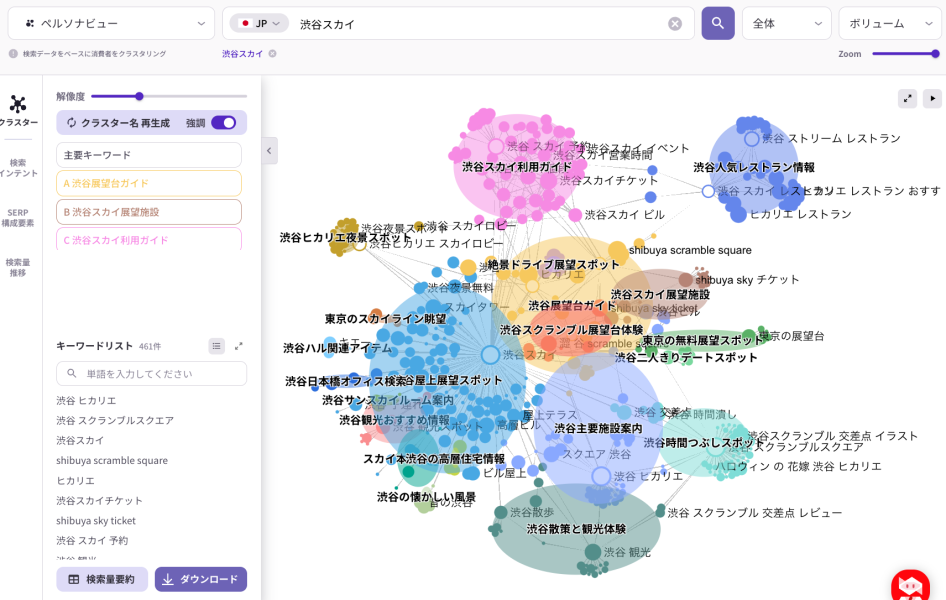Remove the 渋谷スカイ search tag

tap(272, 54)
